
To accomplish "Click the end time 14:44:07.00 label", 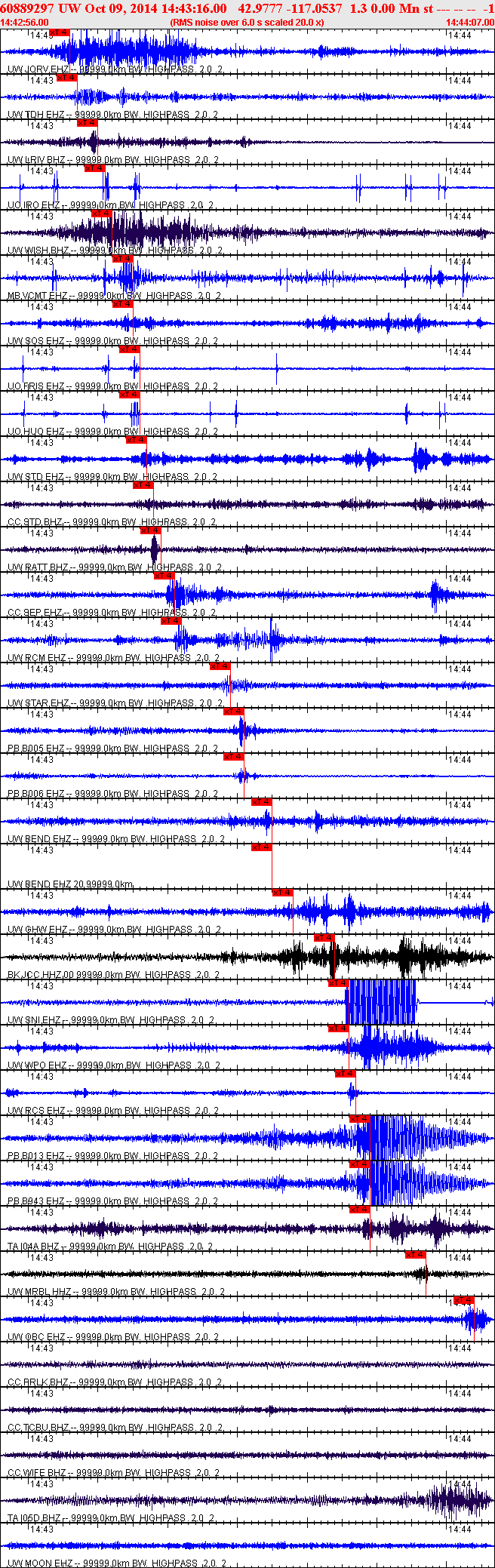I will click(x=470, y=23).
